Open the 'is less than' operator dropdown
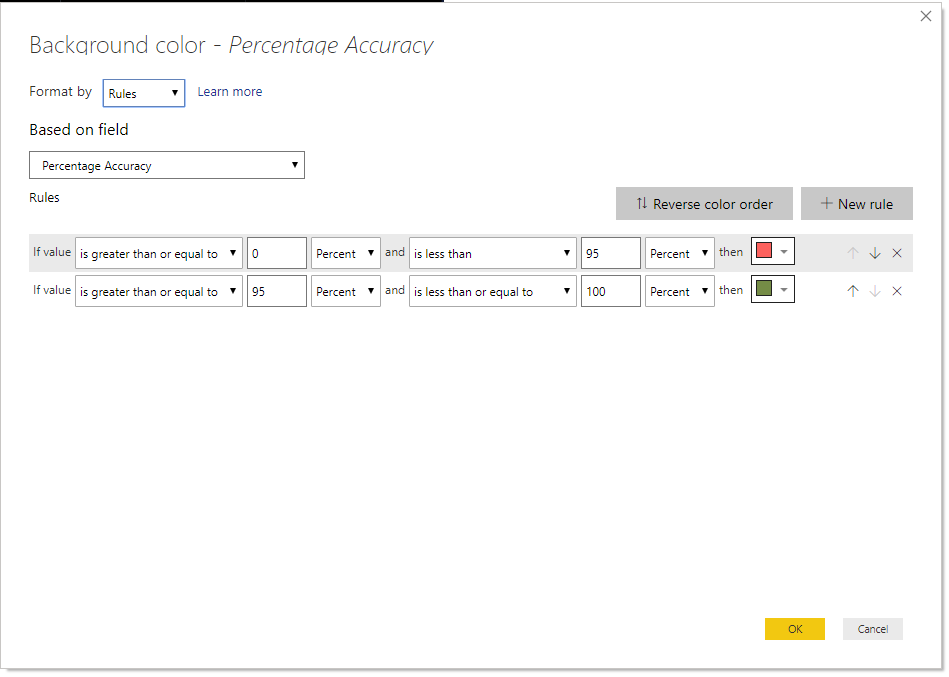Screen dimensions: 949x677 (x=493, y=253)
